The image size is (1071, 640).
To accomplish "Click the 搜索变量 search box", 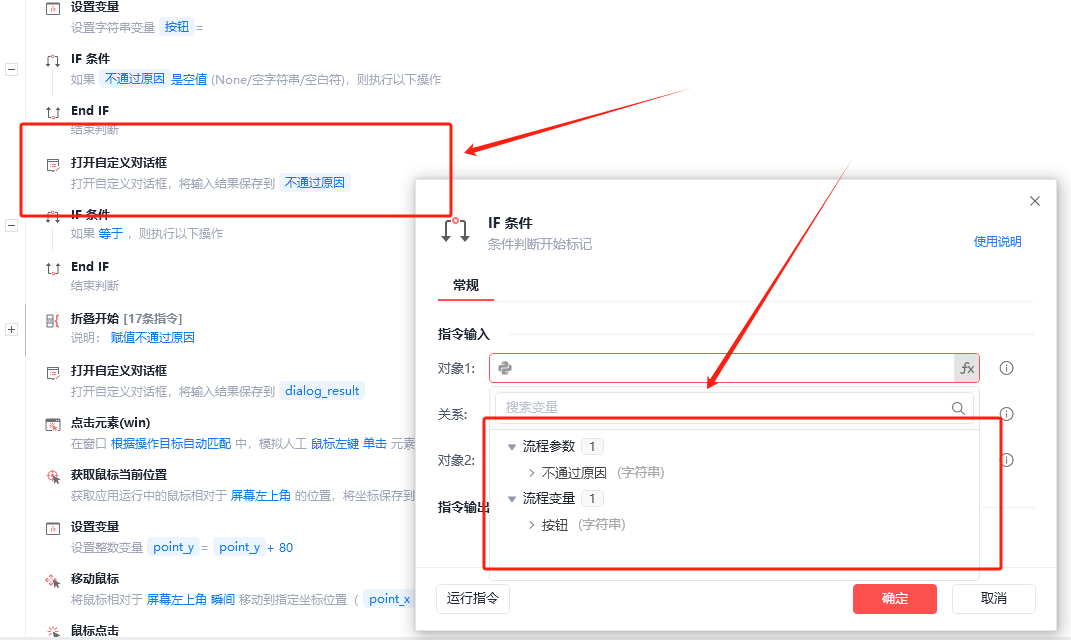I will click(734, 408).
